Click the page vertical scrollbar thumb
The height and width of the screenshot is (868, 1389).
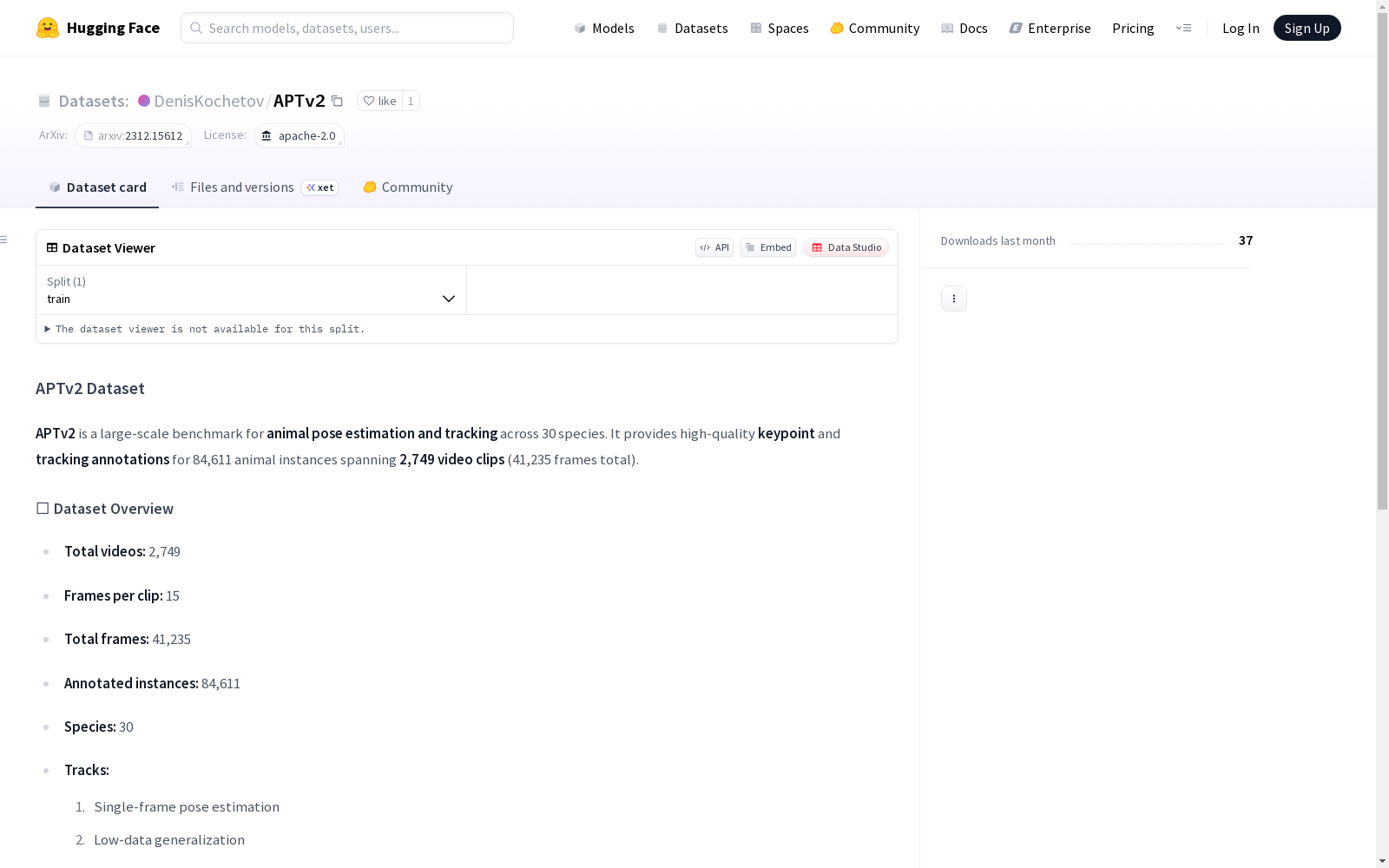(1382, 260)
